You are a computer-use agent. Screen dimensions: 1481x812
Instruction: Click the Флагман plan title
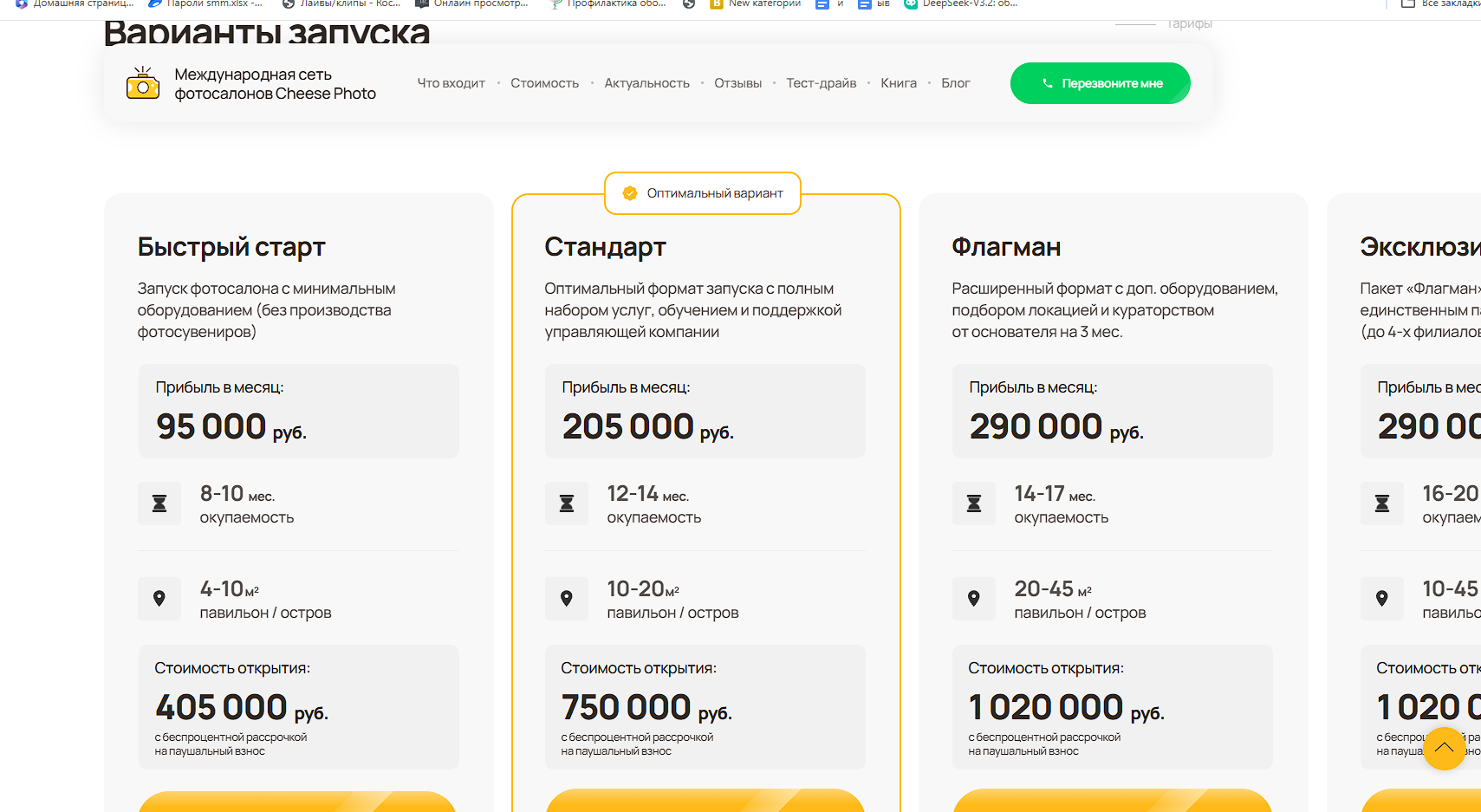[1006, 247]
